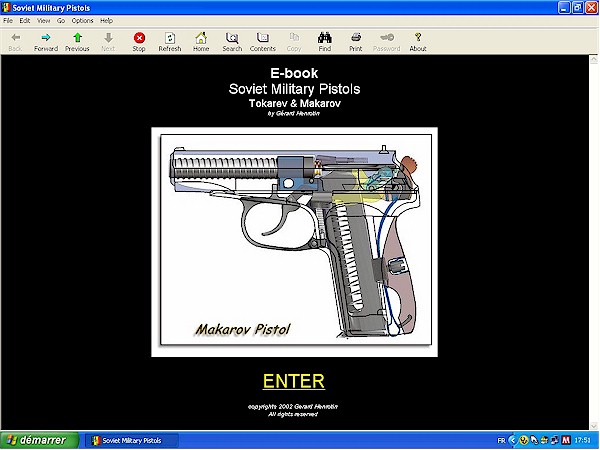The width and height of the screenshot is (600, 450).
Task: Click the 'All rights reserved' text
Action: tap(293, 414)
